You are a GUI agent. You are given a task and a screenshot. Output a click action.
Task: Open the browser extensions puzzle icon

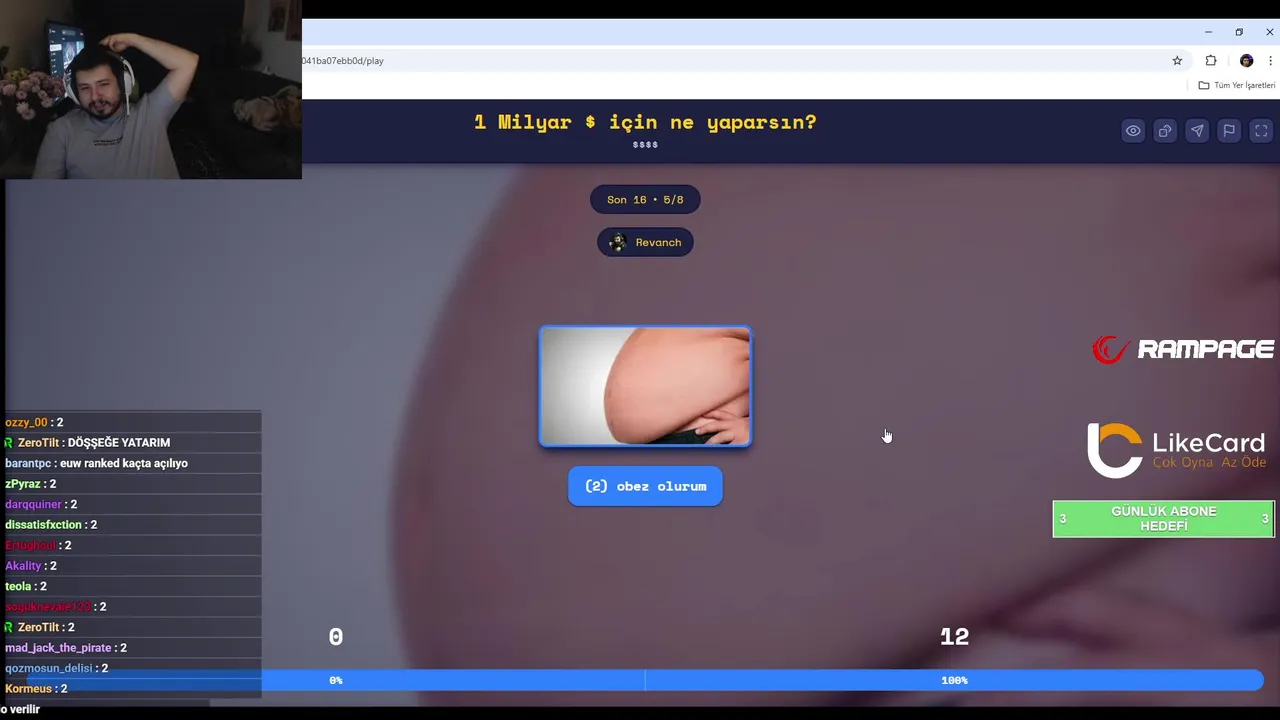[1211, 61]
